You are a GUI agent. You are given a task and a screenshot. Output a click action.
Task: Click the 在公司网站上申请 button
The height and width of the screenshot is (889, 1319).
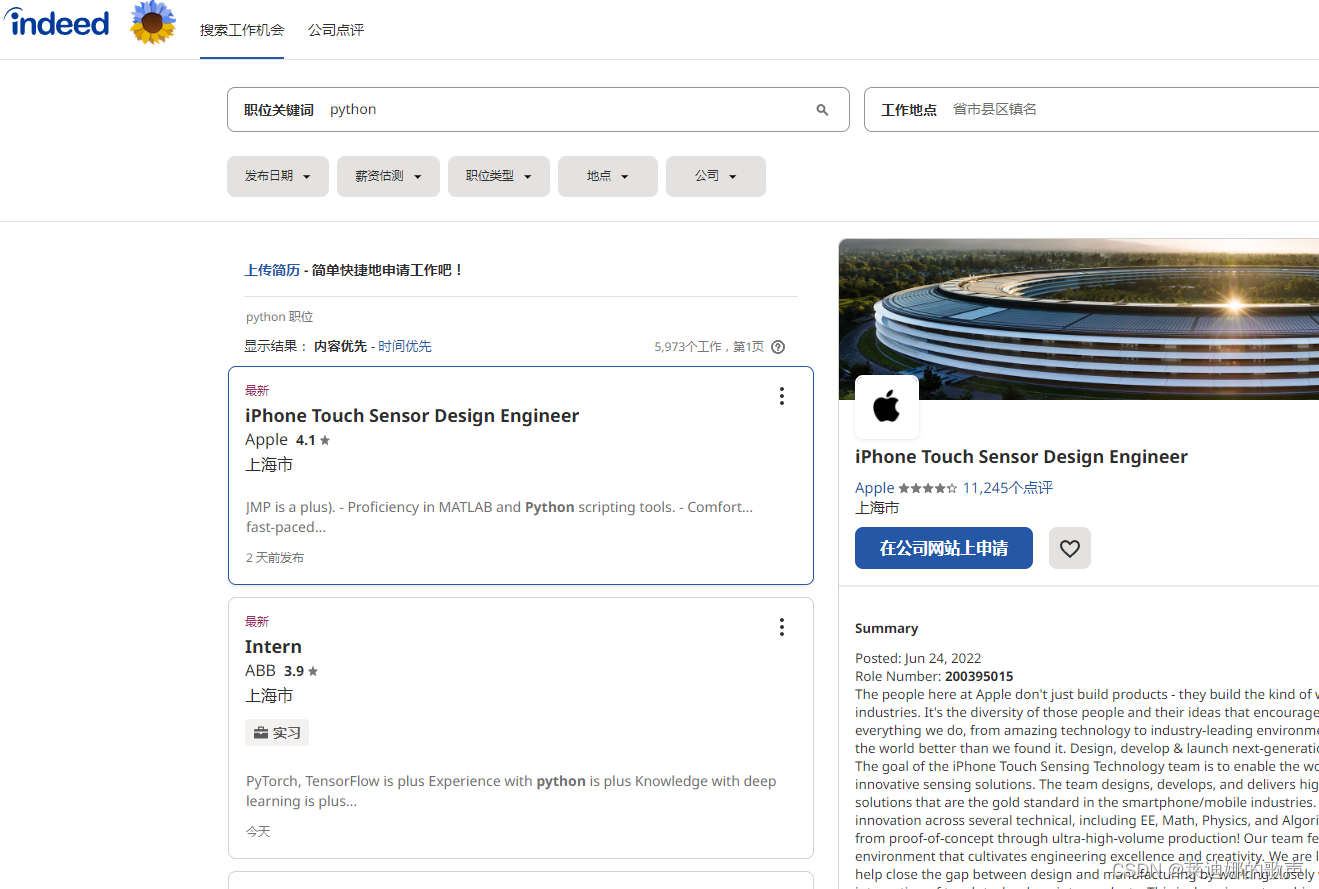point(944,548)
